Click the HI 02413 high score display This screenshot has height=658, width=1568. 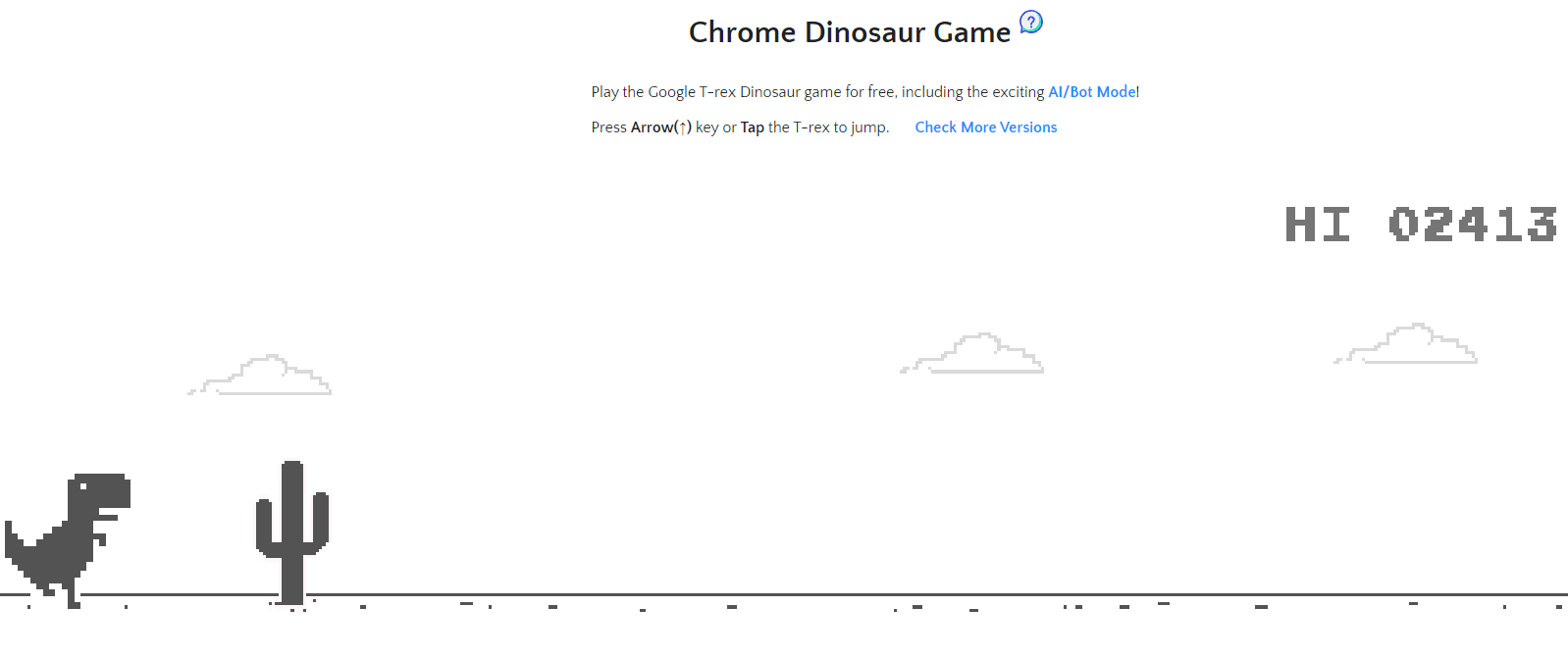[x=1421, y=225]
